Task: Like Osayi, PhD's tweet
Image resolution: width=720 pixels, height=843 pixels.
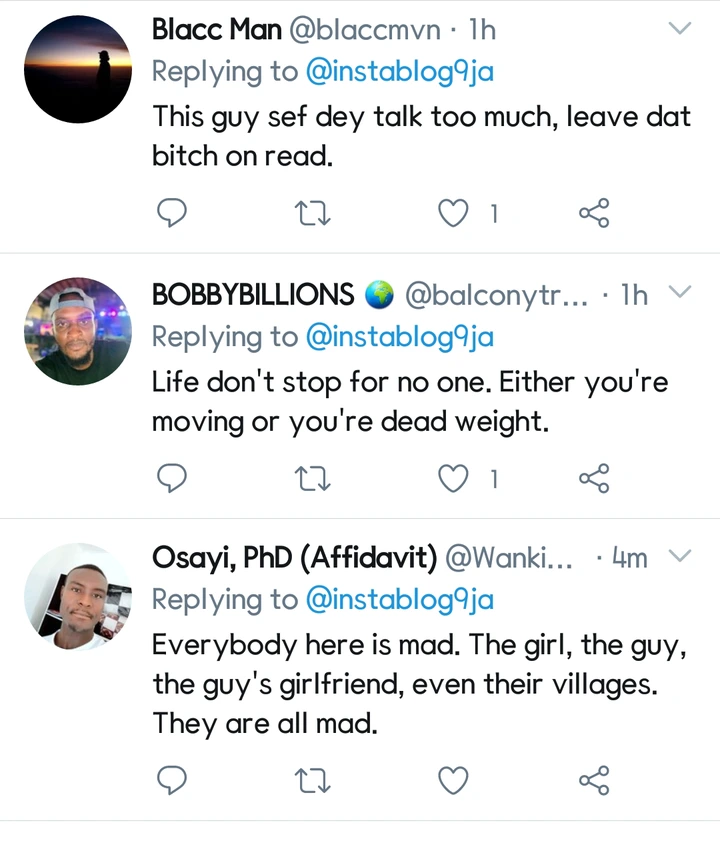Action: click(455, 779)
